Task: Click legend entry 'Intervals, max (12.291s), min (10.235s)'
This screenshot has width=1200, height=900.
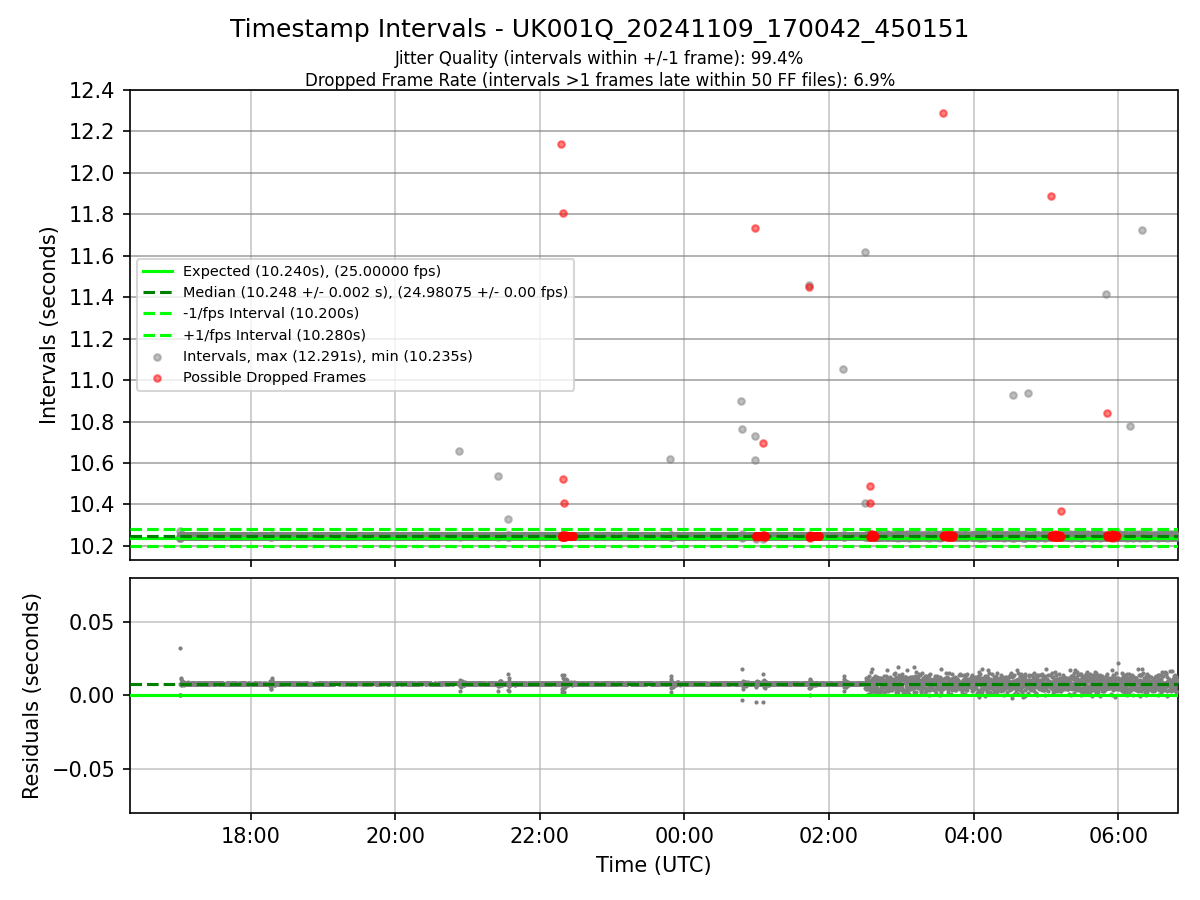Action: (x=327, y=356)
